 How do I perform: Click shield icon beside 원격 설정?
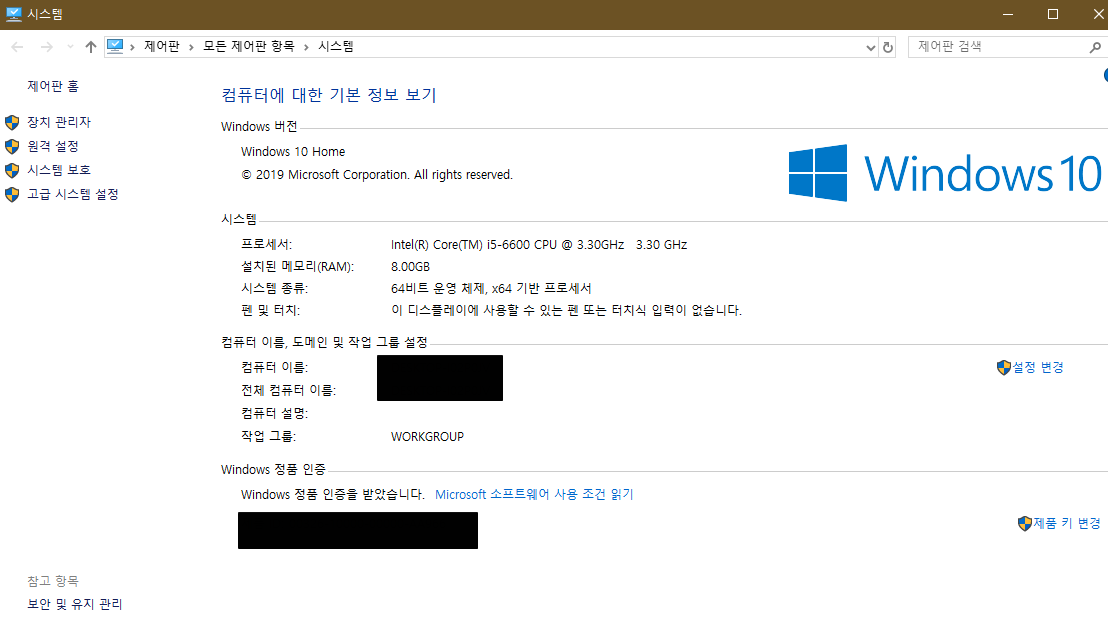pyautogui.click(x=12, y=146)
